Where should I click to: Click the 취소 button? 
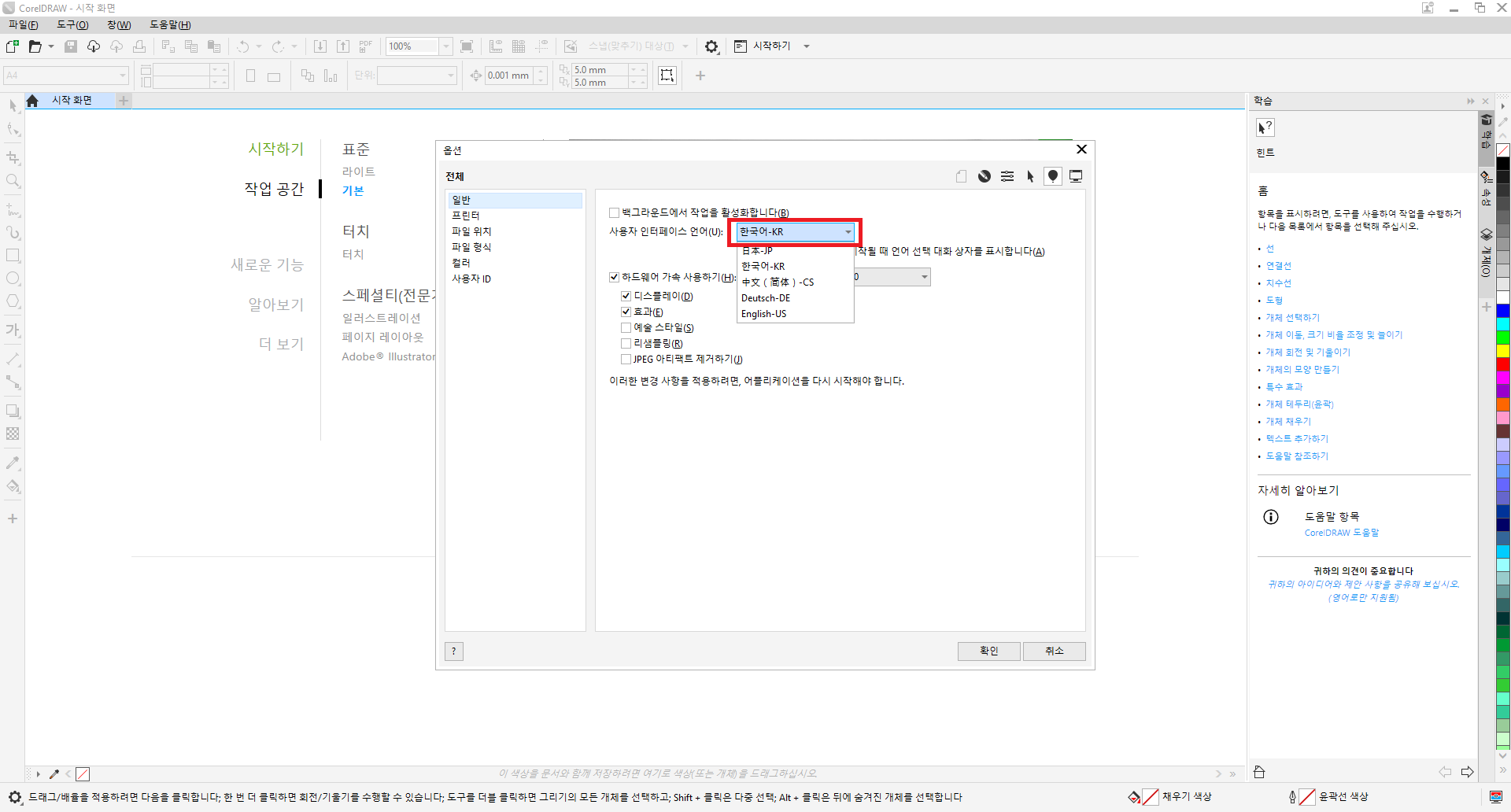[1055, 651]
